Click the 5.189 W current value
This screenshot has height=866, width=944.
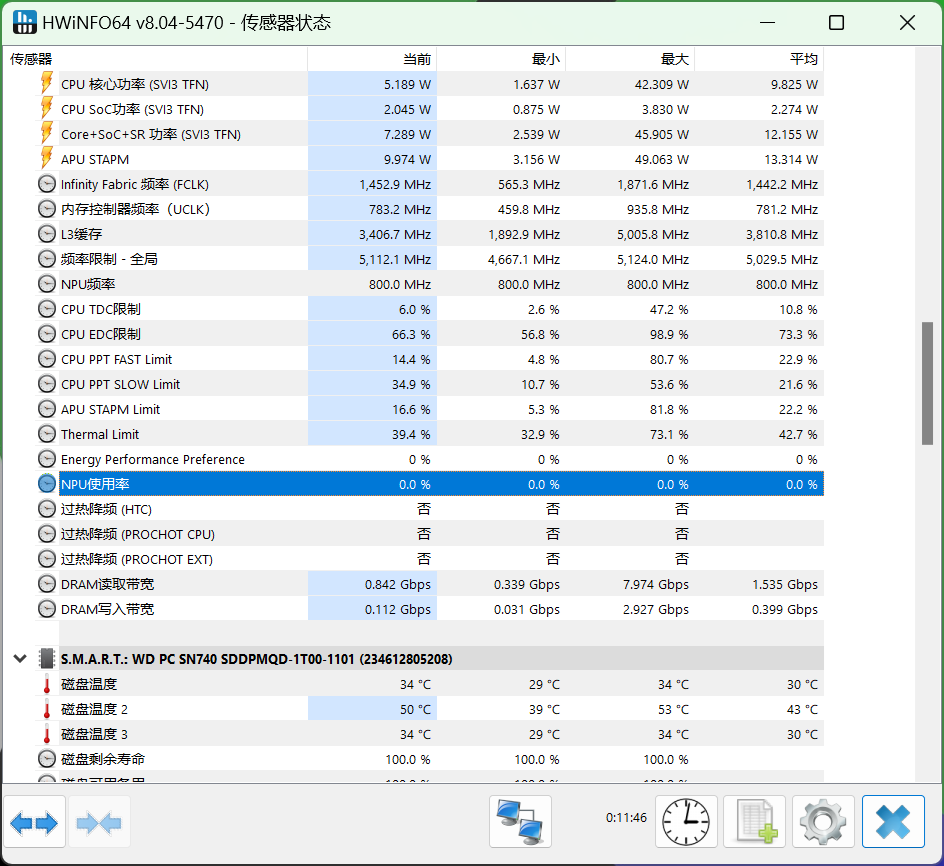[408, 84]
